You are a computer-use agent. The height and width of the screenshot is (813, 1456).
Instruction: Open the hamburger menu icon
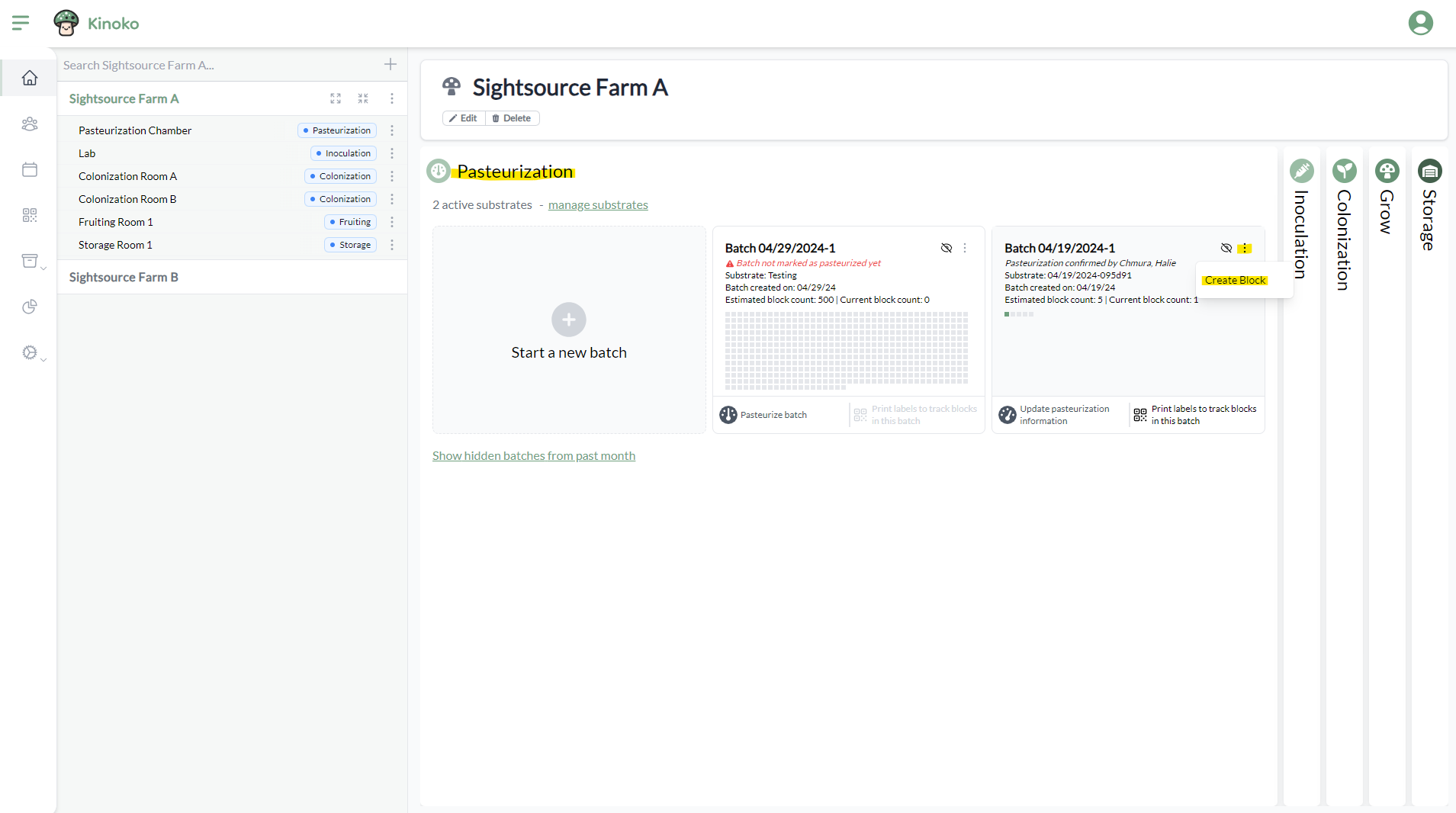(21, 23)
